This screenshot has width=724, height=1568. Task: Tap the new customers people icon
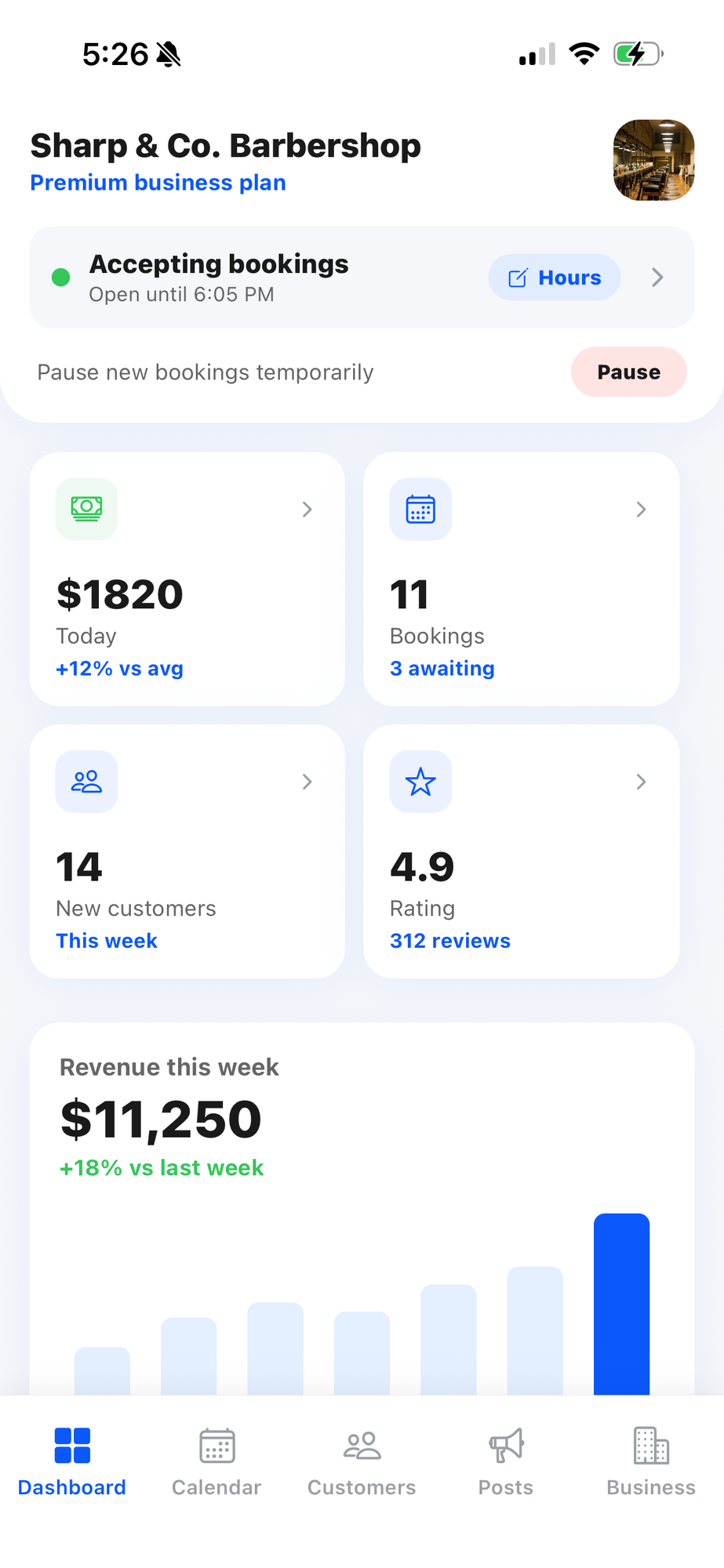click(x=86, y=782)
